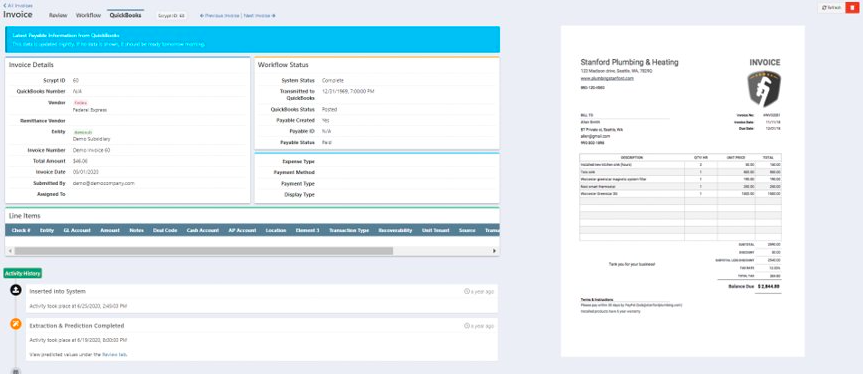
Task: Click the orange Extraction & Prediction icon
Action: tap(16, 324)
